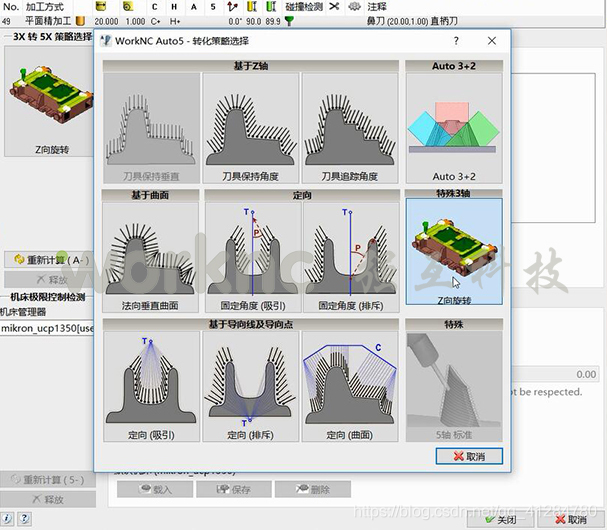
Task: Select the 法向垂直曲面 strategy tile
Action: (151, 257)
